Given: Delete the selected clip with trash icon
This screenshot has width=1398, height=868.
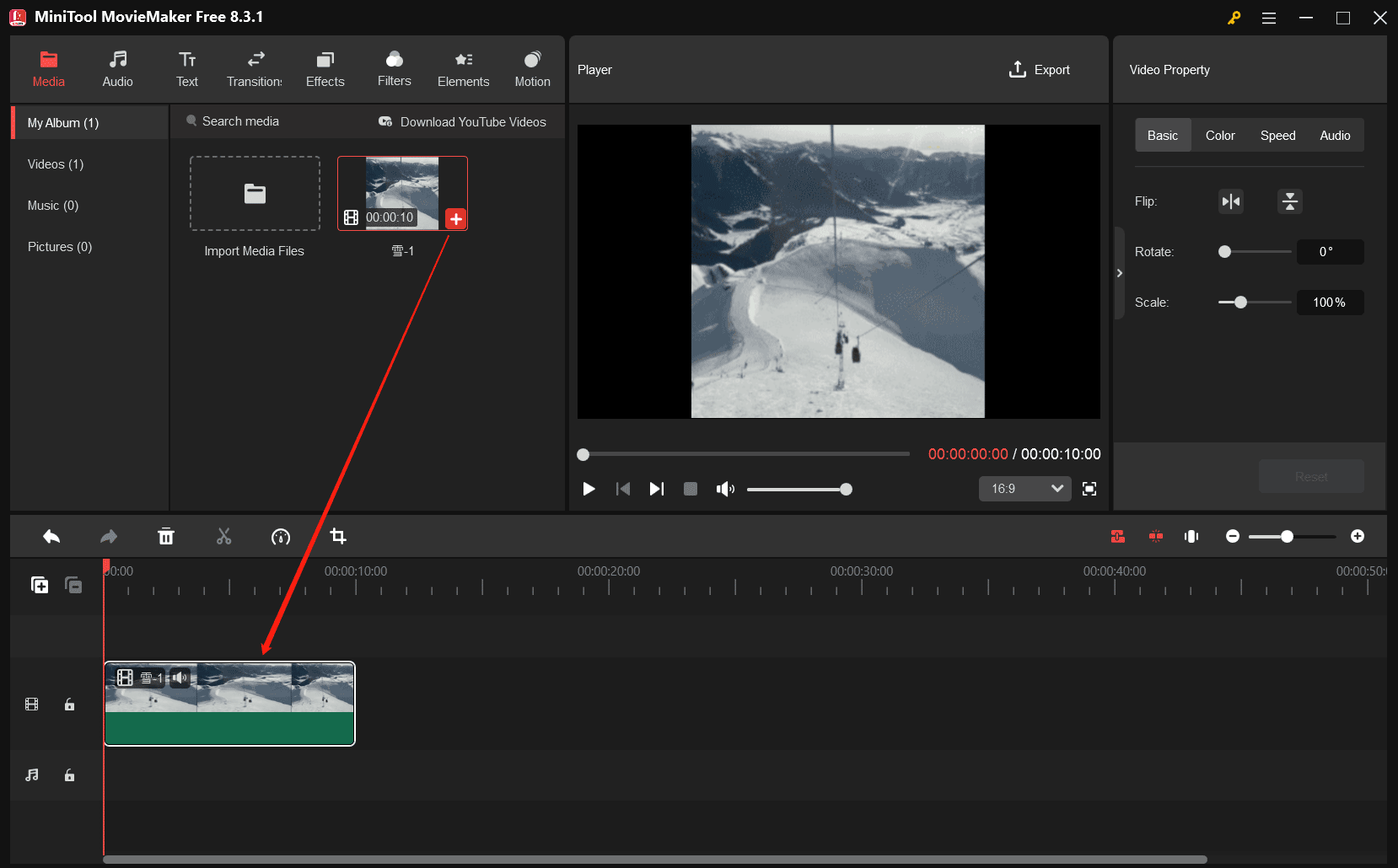Looking at the screenshot, I should coord(166,537).
